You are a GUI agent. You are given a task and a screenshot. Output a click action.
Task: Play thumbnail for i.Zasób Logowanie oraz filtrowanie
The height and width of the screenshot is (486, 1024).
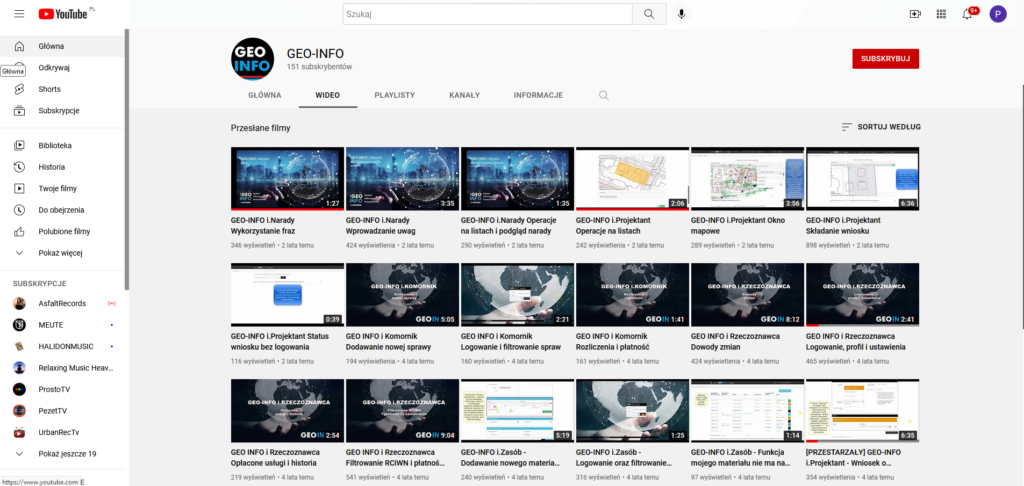632,410
